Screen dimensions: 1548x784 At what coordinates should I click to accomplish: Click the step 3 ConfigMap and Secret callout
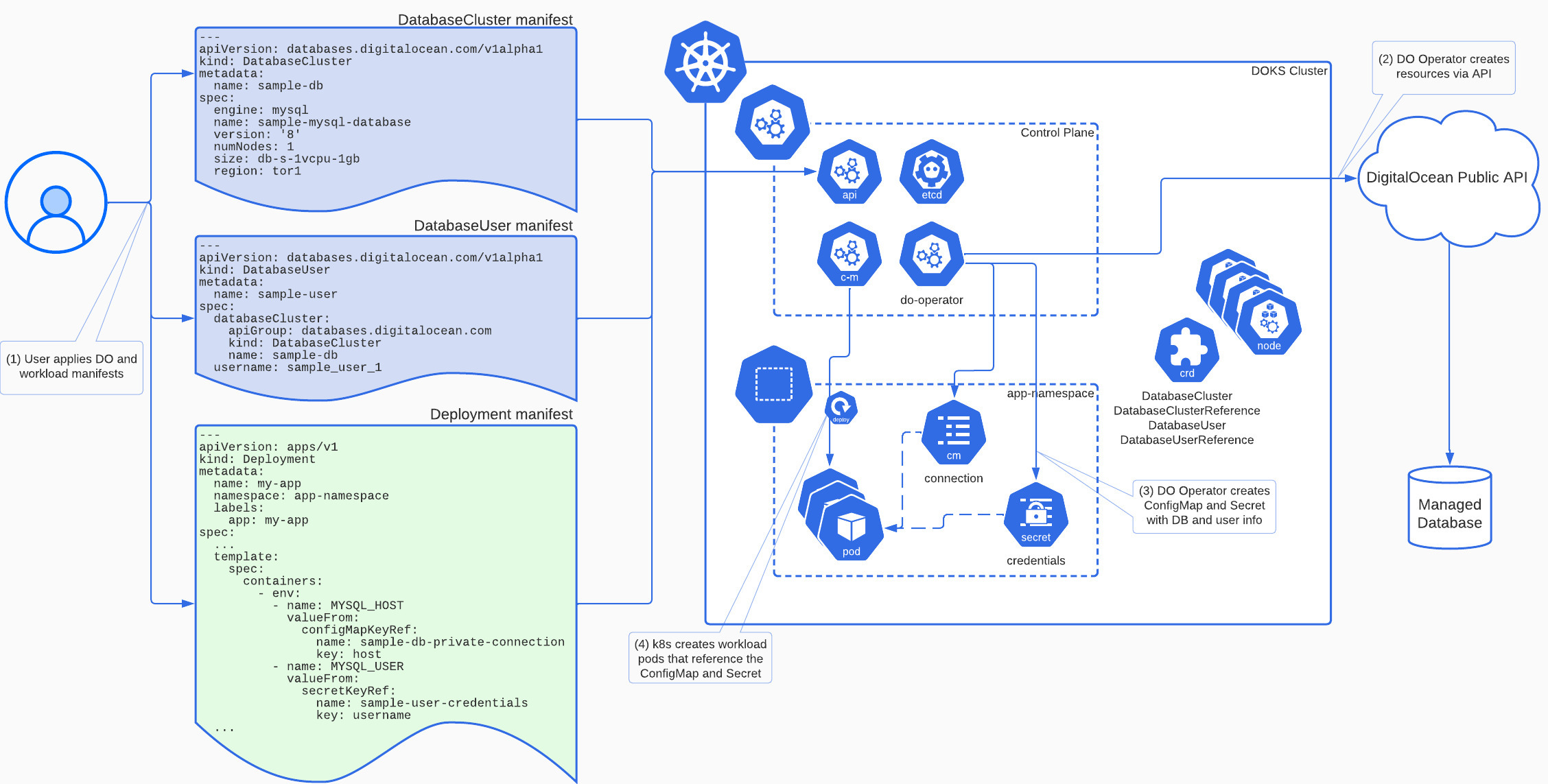[1204, 506]
